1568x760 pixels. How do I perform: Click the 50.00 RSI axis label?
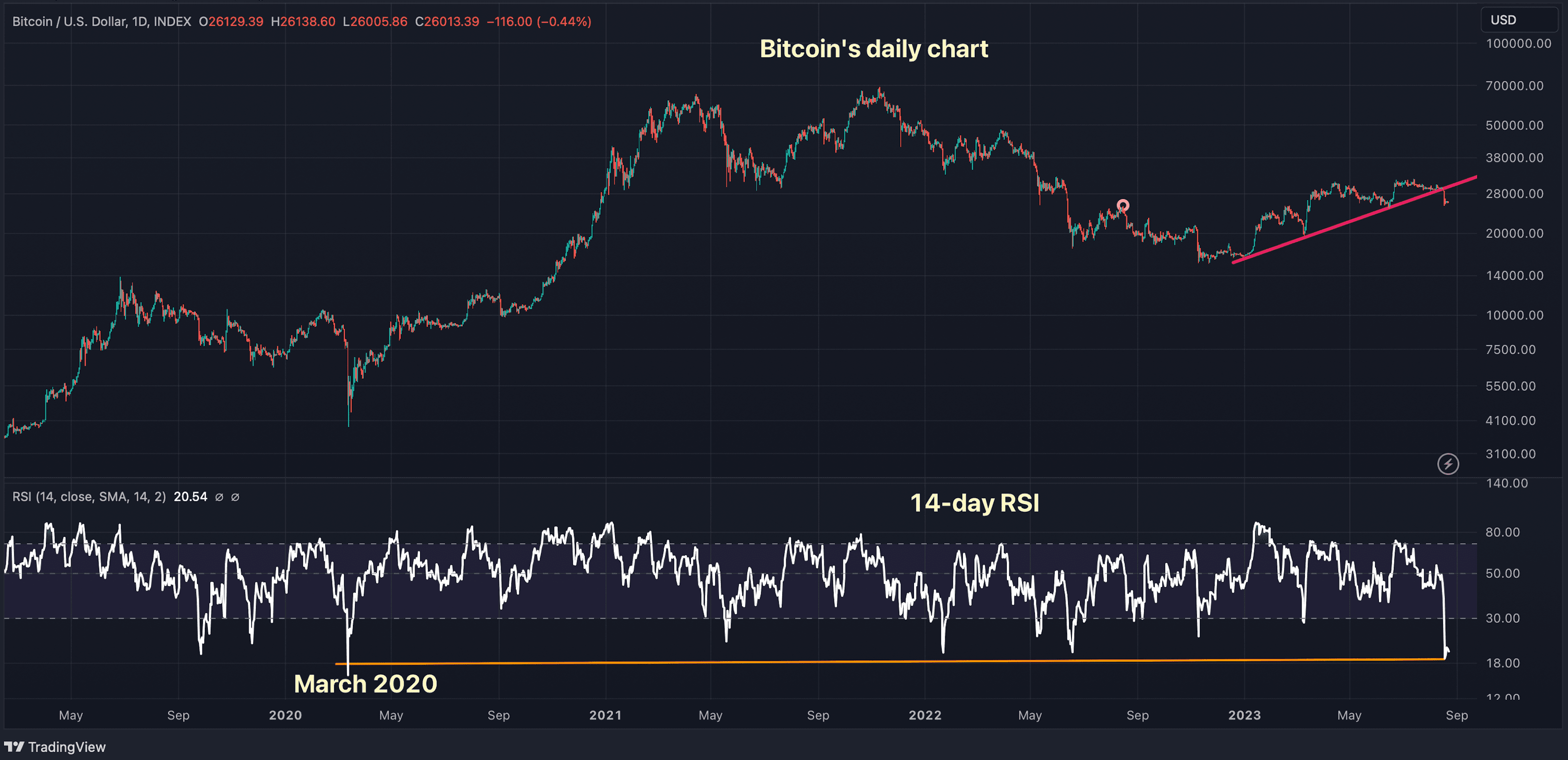(1502, 574)
